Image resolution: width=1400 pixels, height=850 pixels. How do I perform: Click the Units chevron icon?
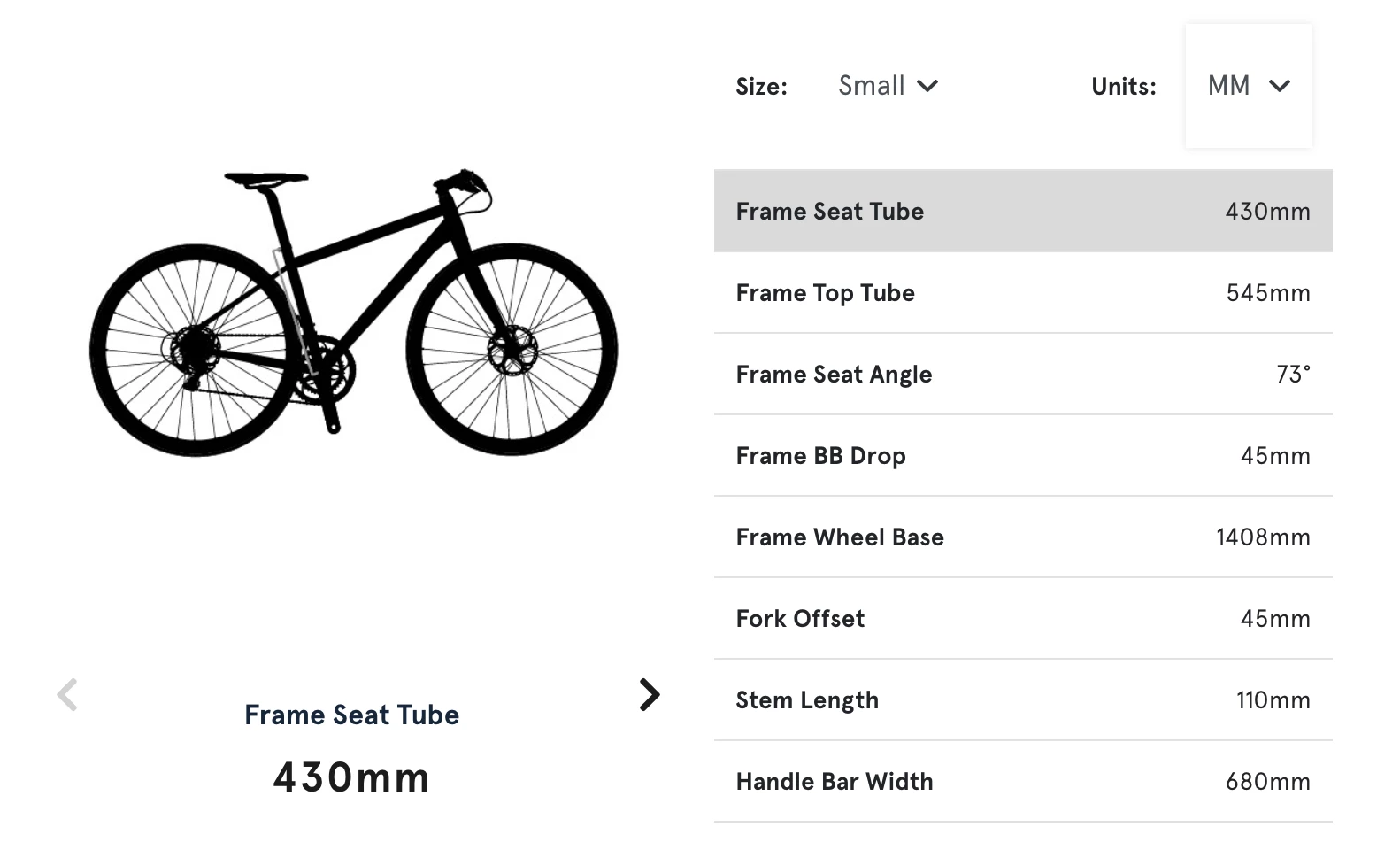[1281, 86]
